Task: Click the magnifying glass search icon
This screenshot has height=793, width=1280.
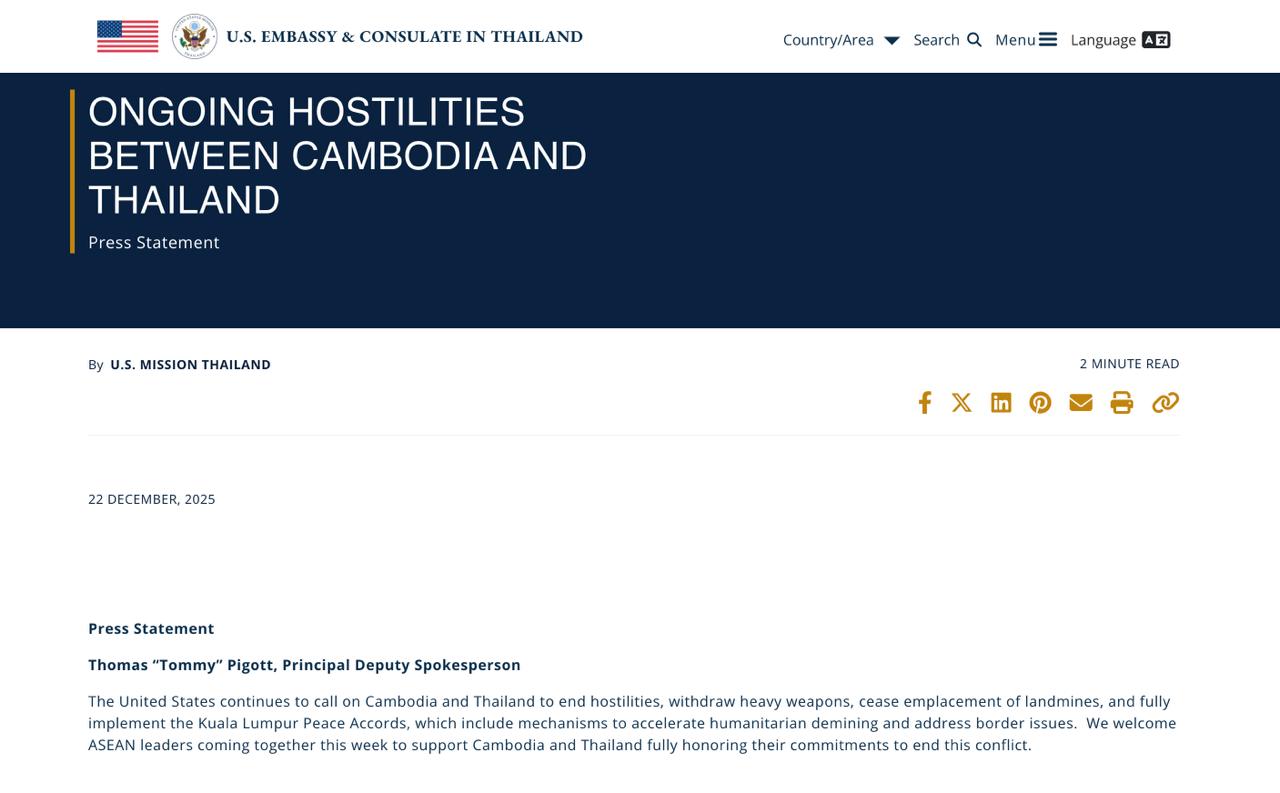Action: 974,40
